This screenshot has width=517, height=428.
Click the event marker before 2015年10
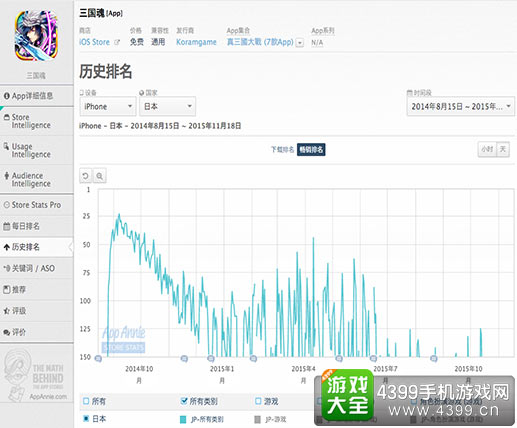coord(434,359)
